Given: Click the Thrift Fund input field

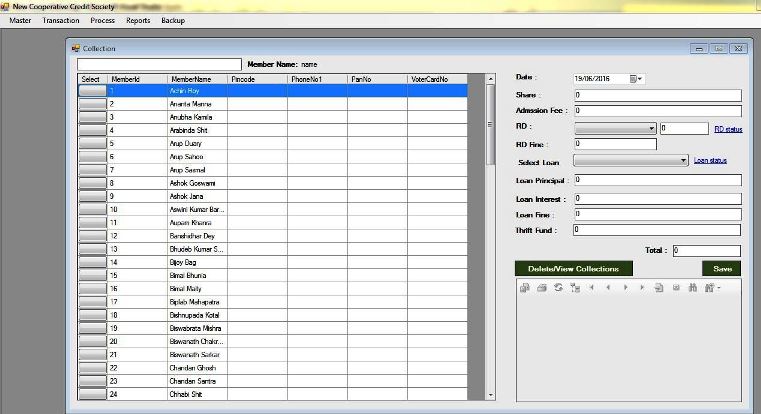Looking at the screenshot, I should point(656,230).
